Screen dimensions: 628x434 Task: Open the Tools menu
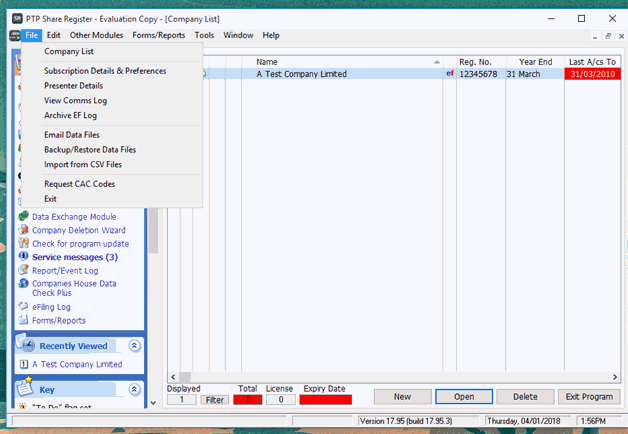click(x=204, y=35)
